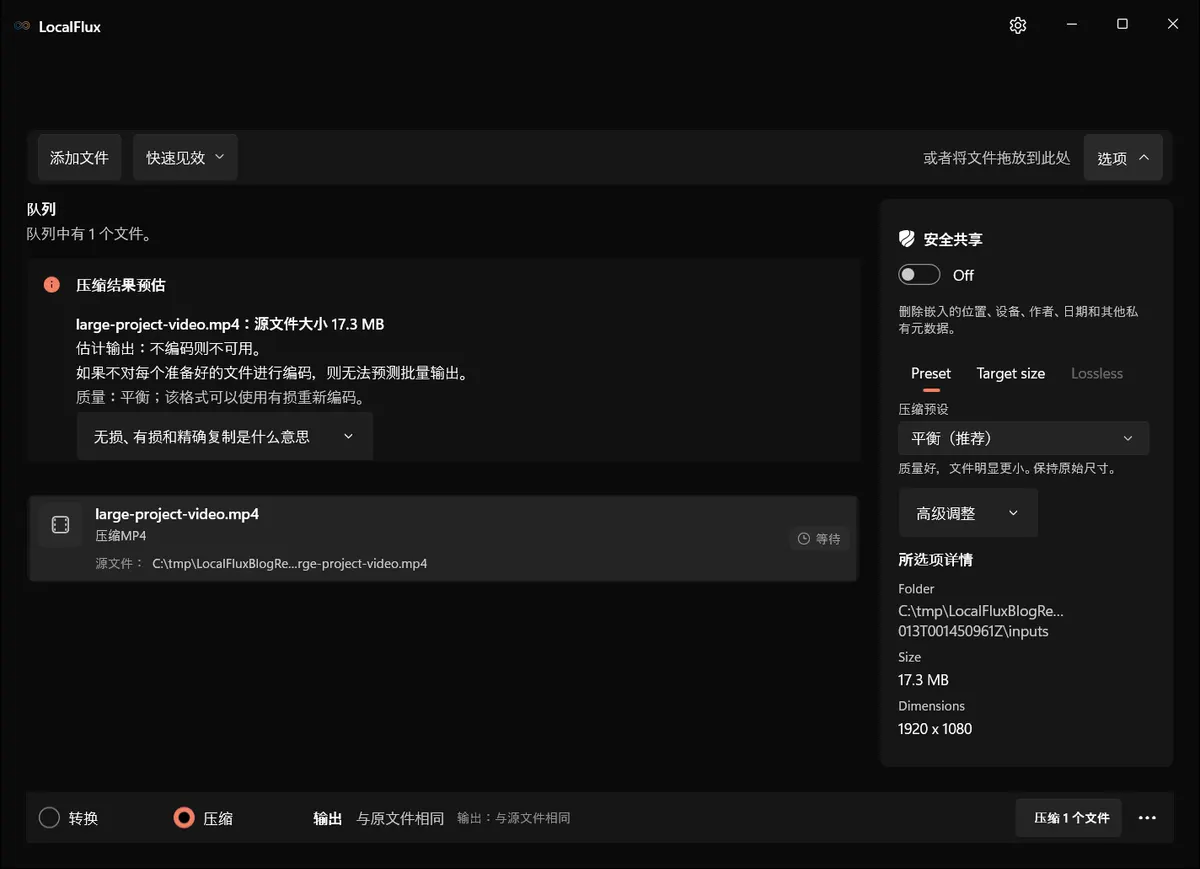This screenshot has height=869, width=1200.
Task: Expand the 高级调整 section
Action: tap(968, 513)
